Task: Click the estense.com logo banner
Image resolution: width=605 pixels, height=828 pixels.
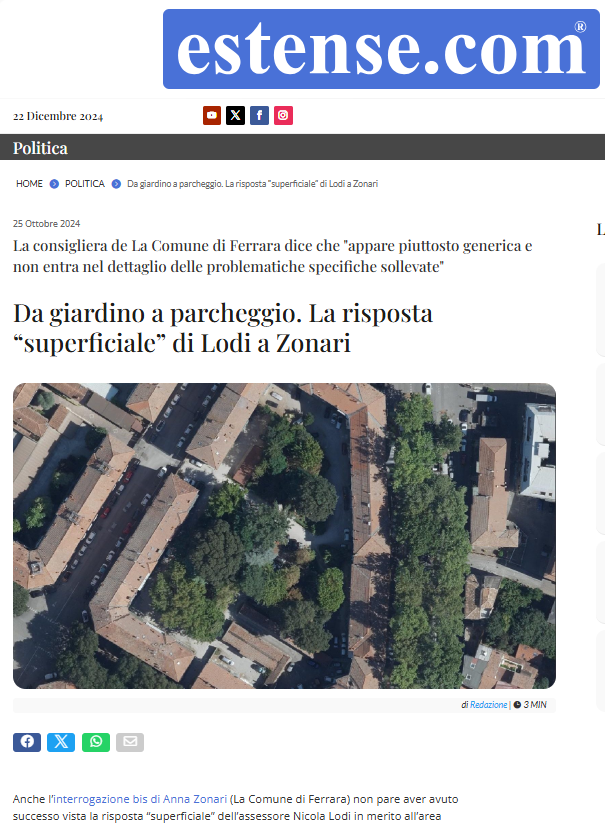Action: click(x=381, y=49)
